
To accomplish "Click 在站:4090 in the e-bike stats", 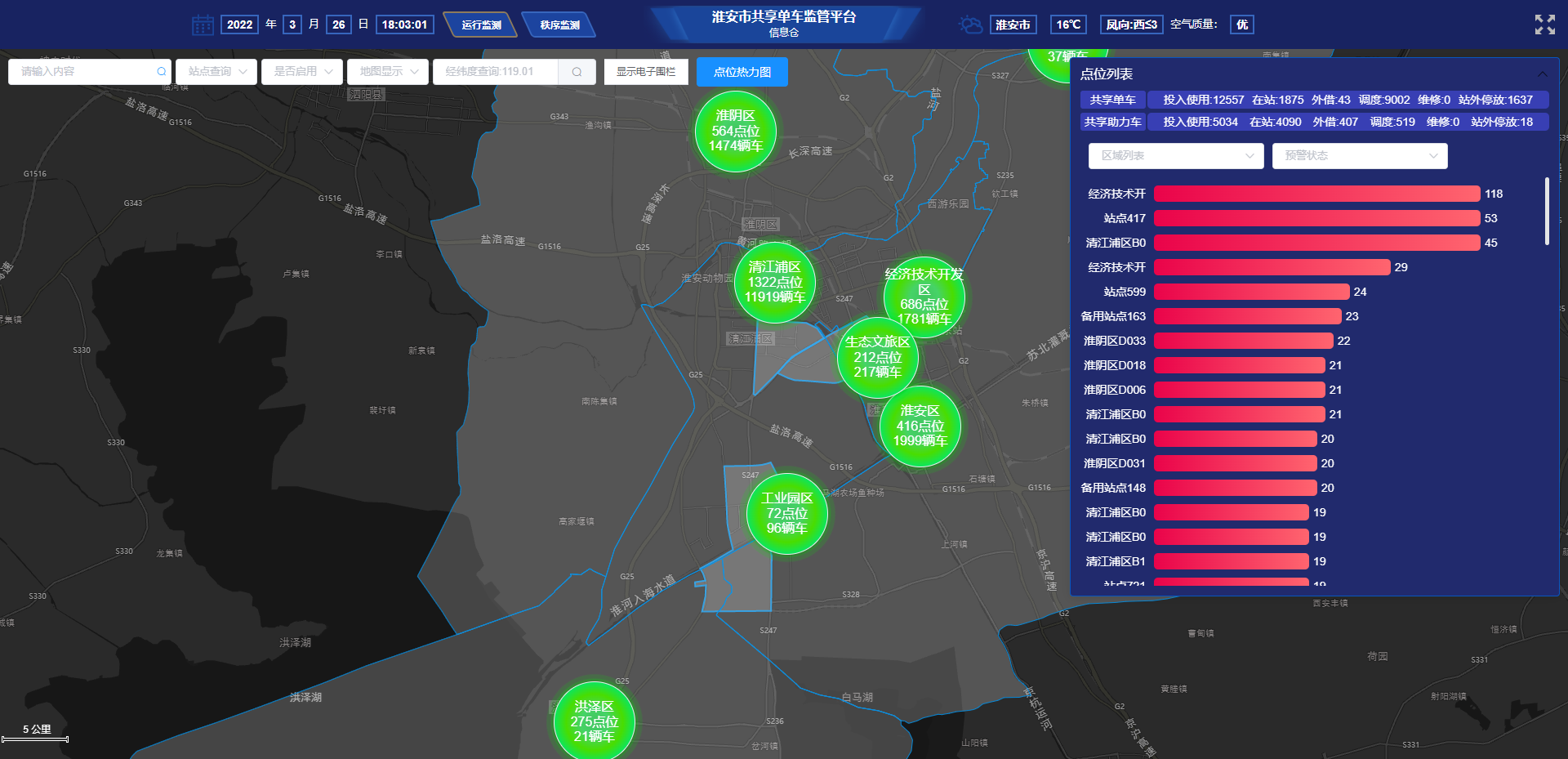I will (1276, 122).
